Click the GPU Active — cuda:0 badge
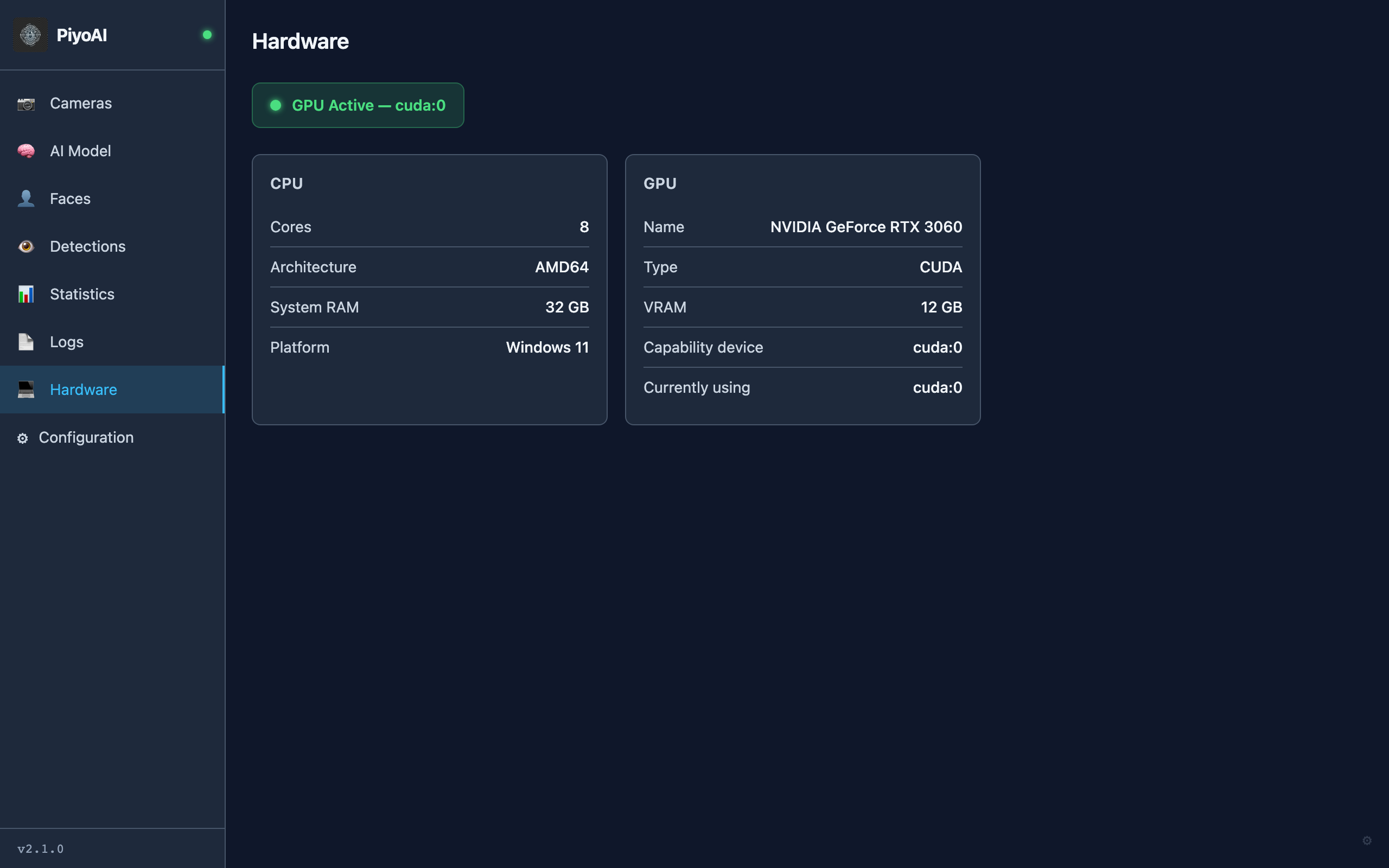1389x868 pixels. (x=358, y=105)
